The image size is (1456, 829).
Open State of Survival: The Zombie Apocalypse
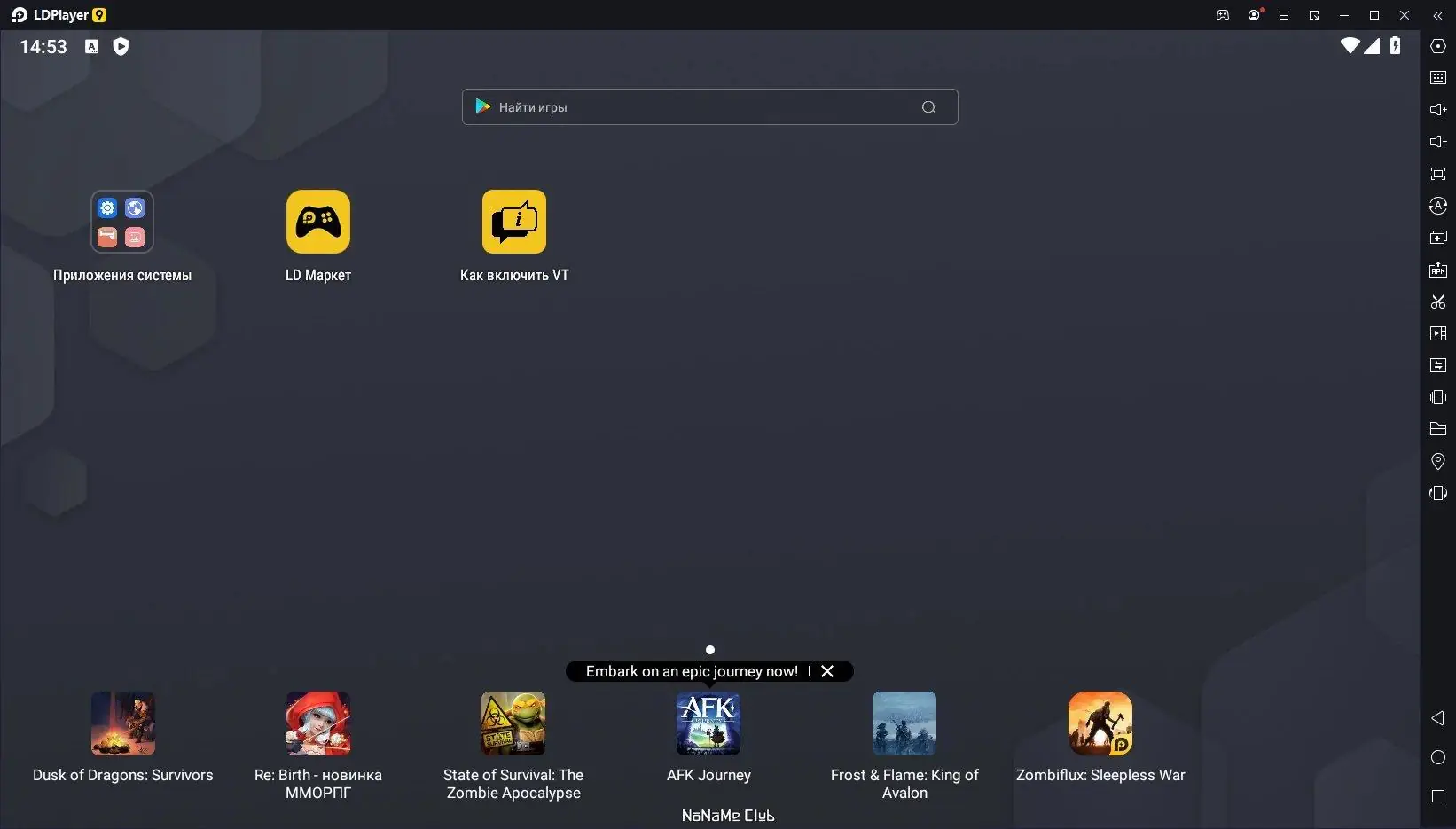pyautogui.click(x=513, y=723)
